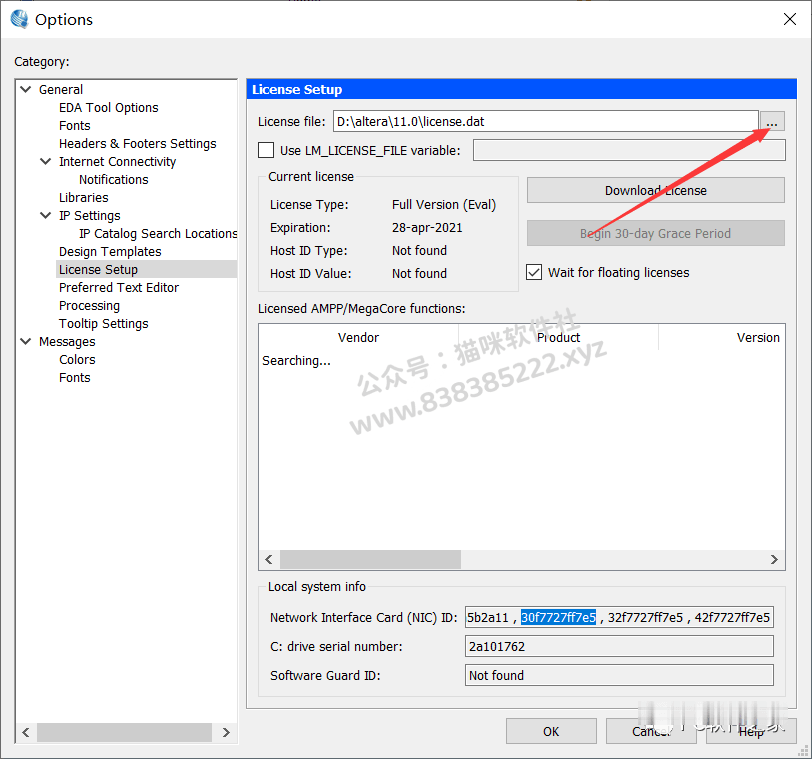Select Headers & Footers Settings
This screenshot has height=759, width=812.
(138, 143)
